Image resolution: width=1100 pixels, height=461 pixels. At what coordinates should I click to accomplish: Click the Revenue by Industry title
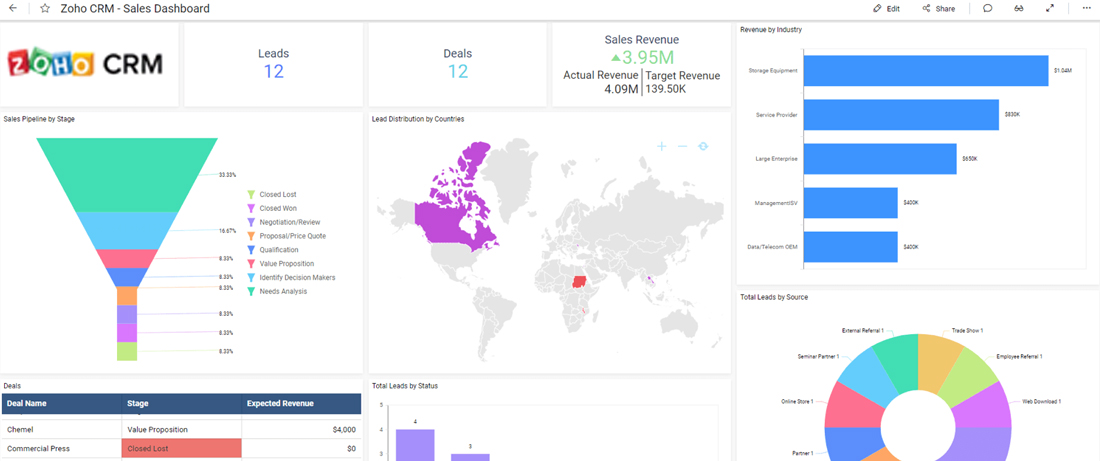[x=771, y=30]
